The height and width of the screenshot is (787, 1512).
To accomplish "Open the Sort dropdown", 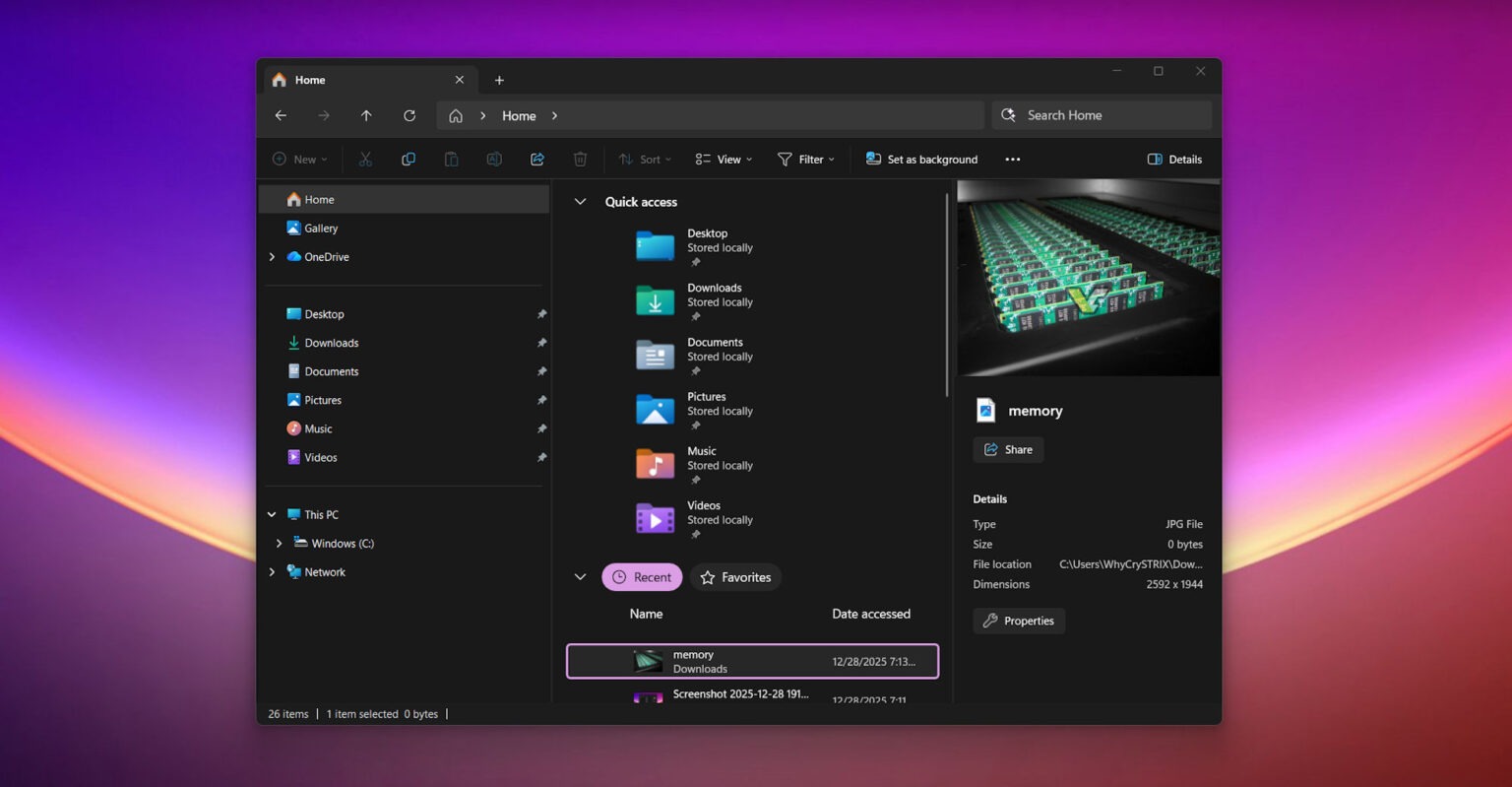I will pyautogui.click(x=645, y=160).
